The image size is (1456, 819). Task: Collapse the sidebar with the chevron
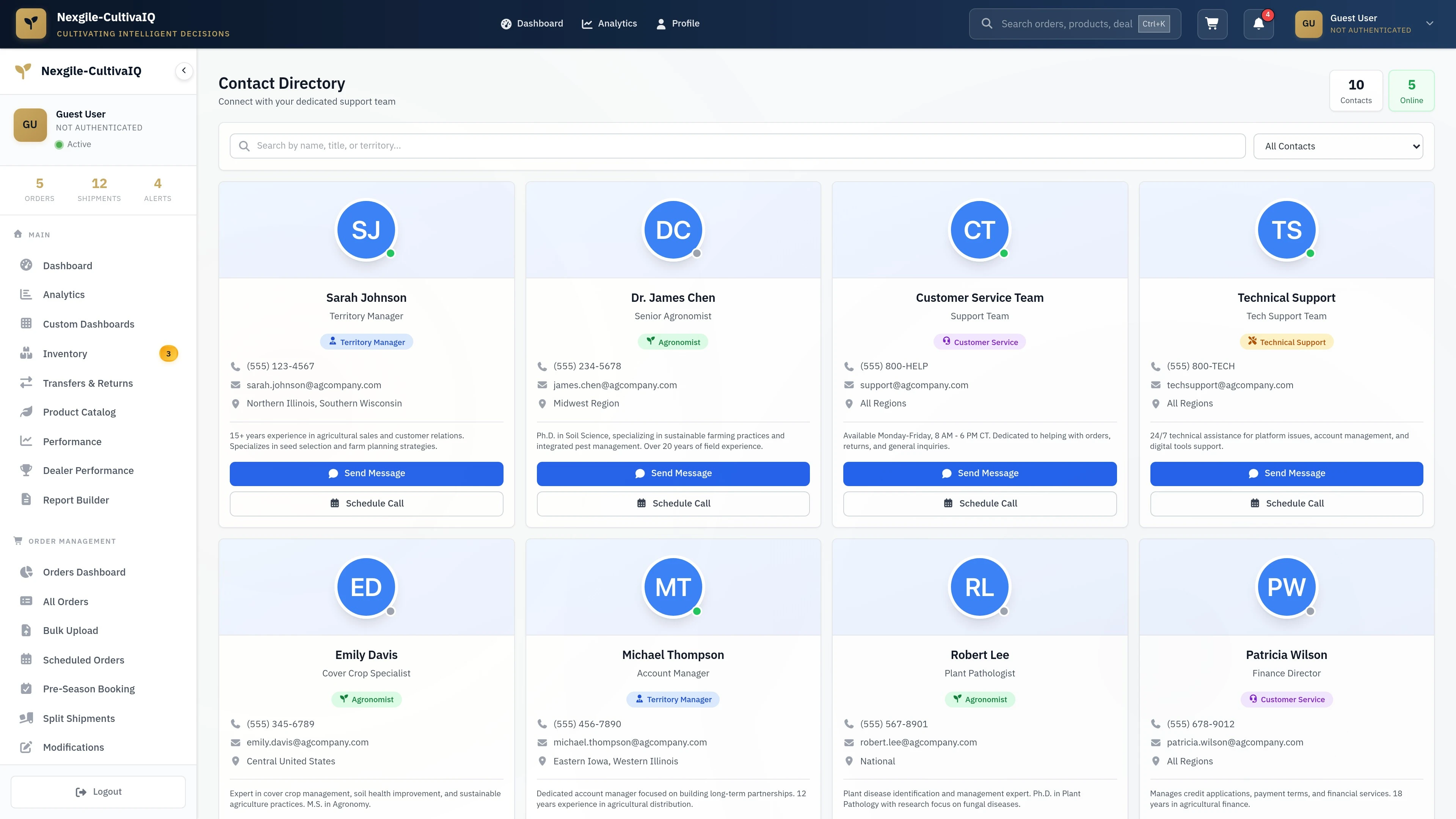[183, 71]
